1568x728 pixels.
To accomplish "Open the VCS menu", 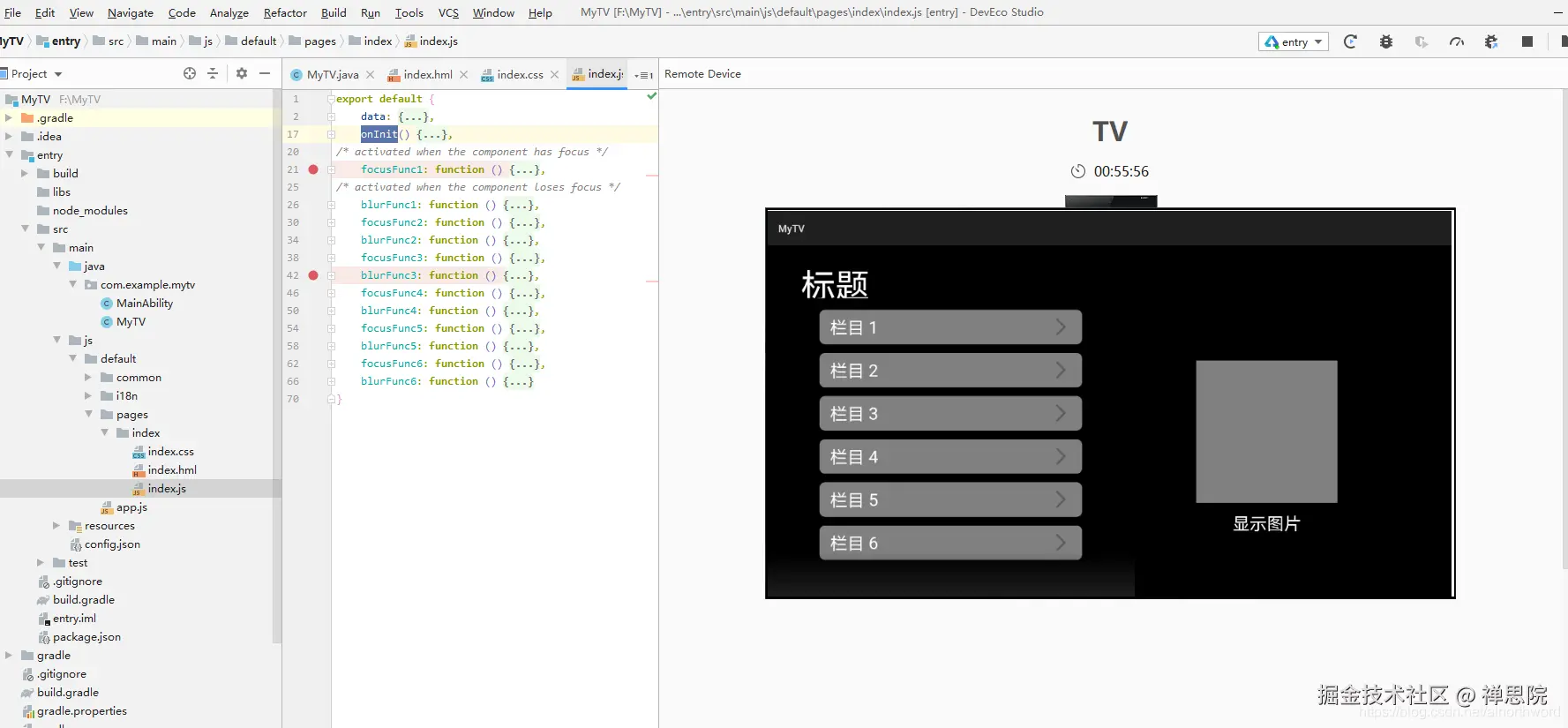I will click(x=448, y=12).
